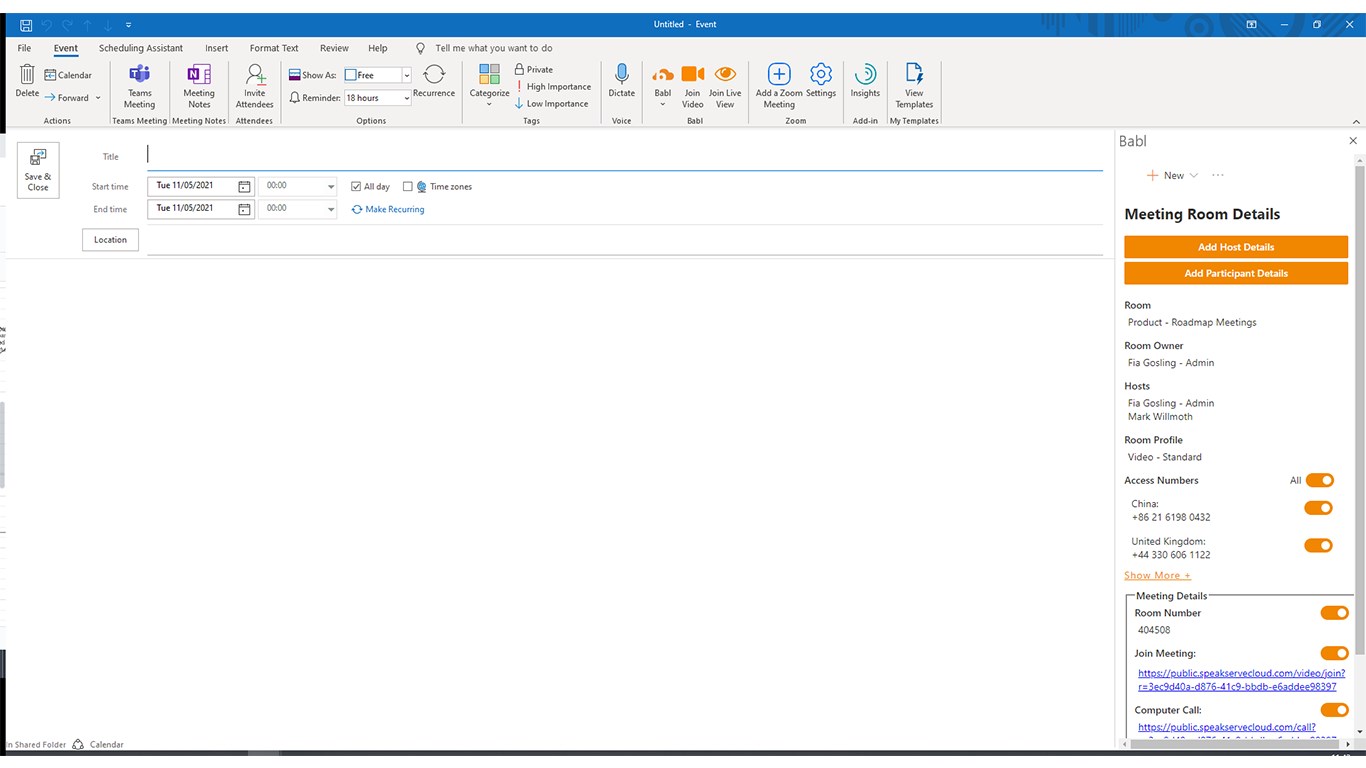Click the Start time calendar picker icon
This screenshot has width=1366, height=768.
click(244, 187)
